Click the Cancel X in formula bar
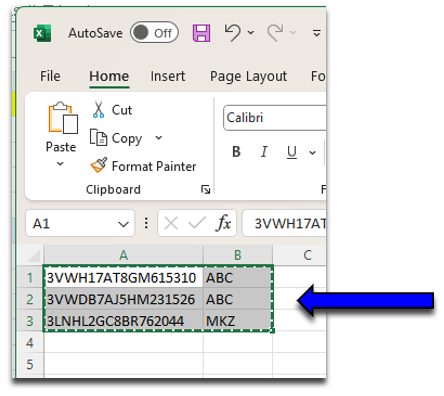This screenshot has width=444, height=396. point(171,223)
